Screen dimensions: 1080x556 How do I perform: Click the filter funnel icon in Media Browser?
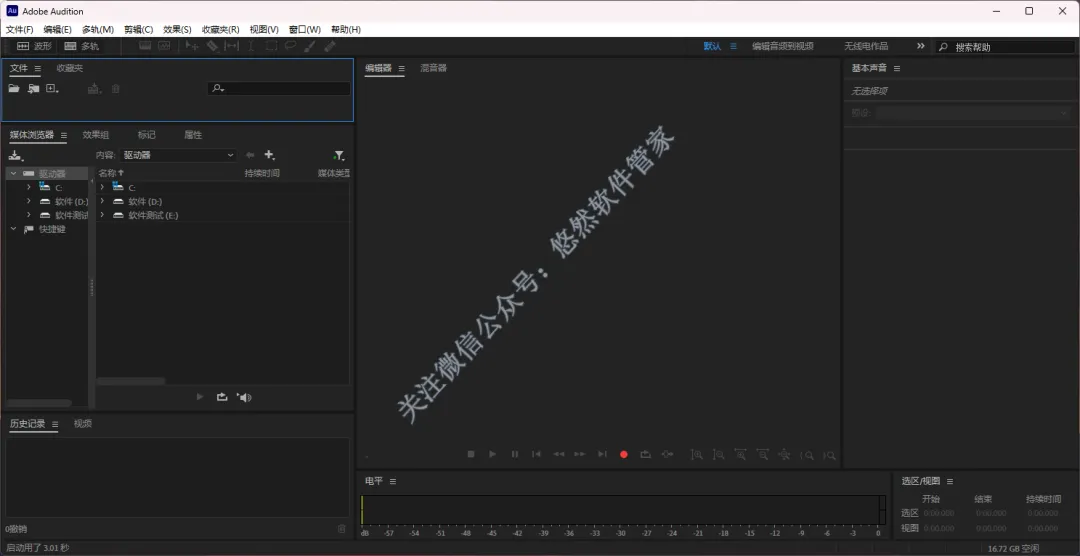338,155
